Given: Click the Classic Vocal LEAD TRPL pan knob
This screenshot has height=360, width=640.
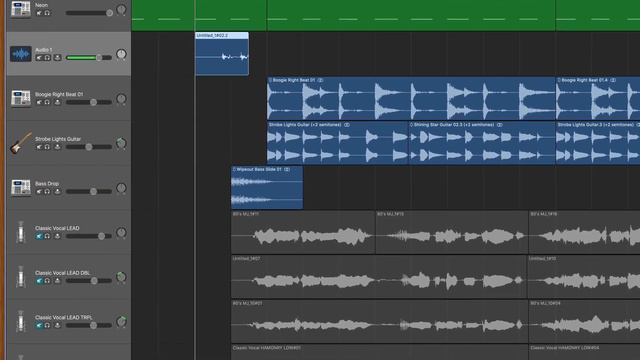Looking at the screenshot, I should [x=121, y=322].
